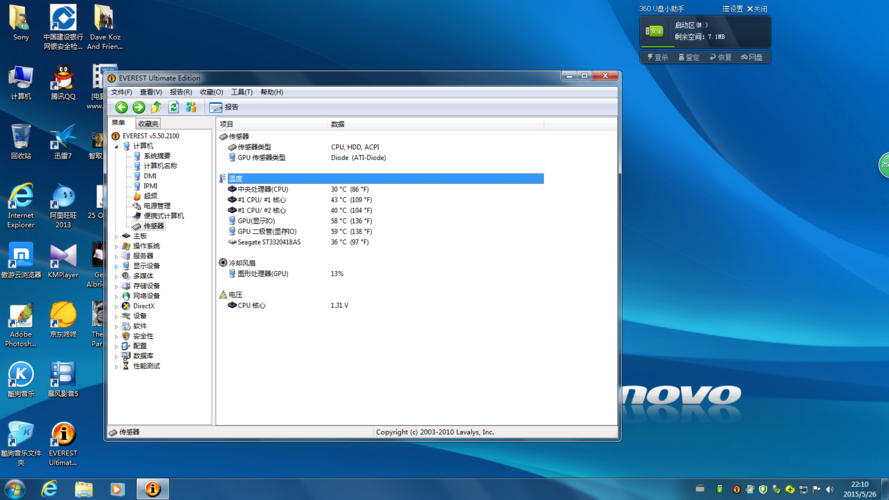Image resolution: width=889 pixels, height=500 pixels.
Task: Open 酷狗音乐 desktop icon
Action: tap(21, 380)
